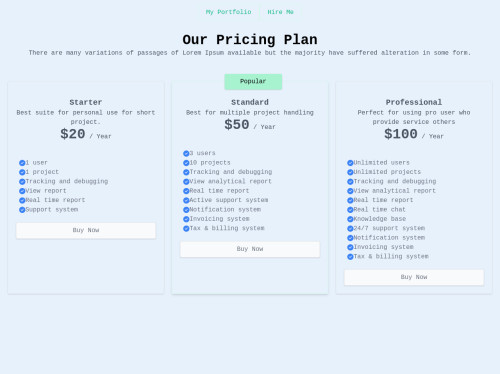The width and height of the screenshot is (500, 374).
Task: Click check icon beside 'Real time chat'
Action: (350, 210)
